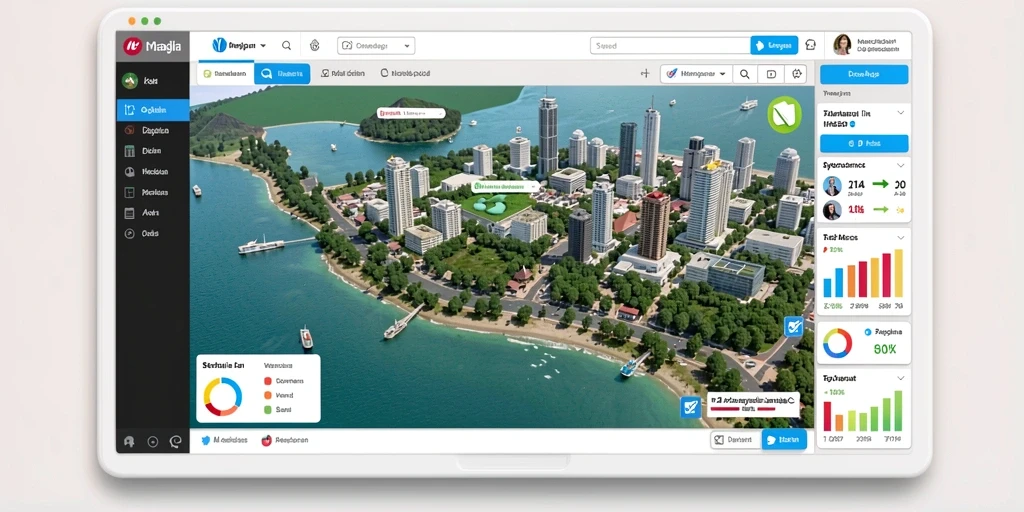Screen dimensions: 1024x512
Task: Click the 90% value beside donut chart
Action: tap(885, 349)
